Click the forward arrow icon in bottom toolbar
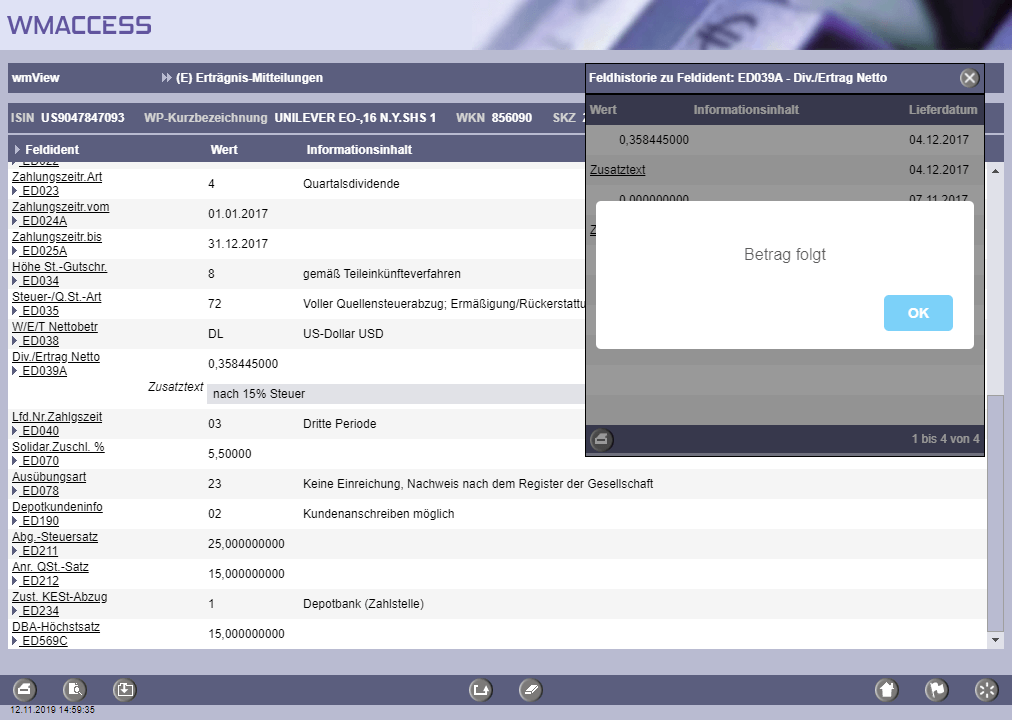 (481, 689)
